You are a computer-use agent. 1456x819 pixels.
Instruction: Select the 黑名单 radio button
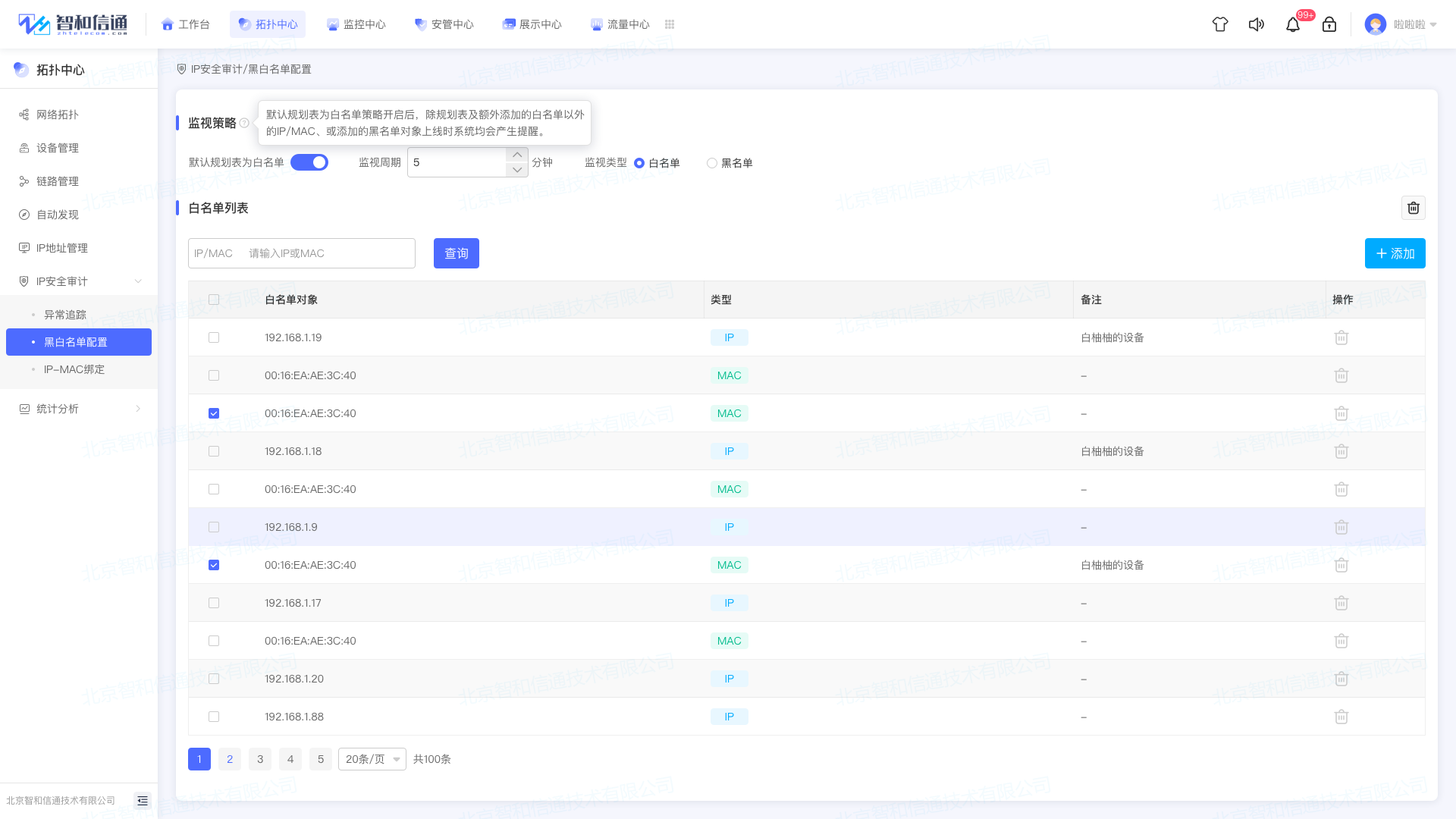(712, 163)
